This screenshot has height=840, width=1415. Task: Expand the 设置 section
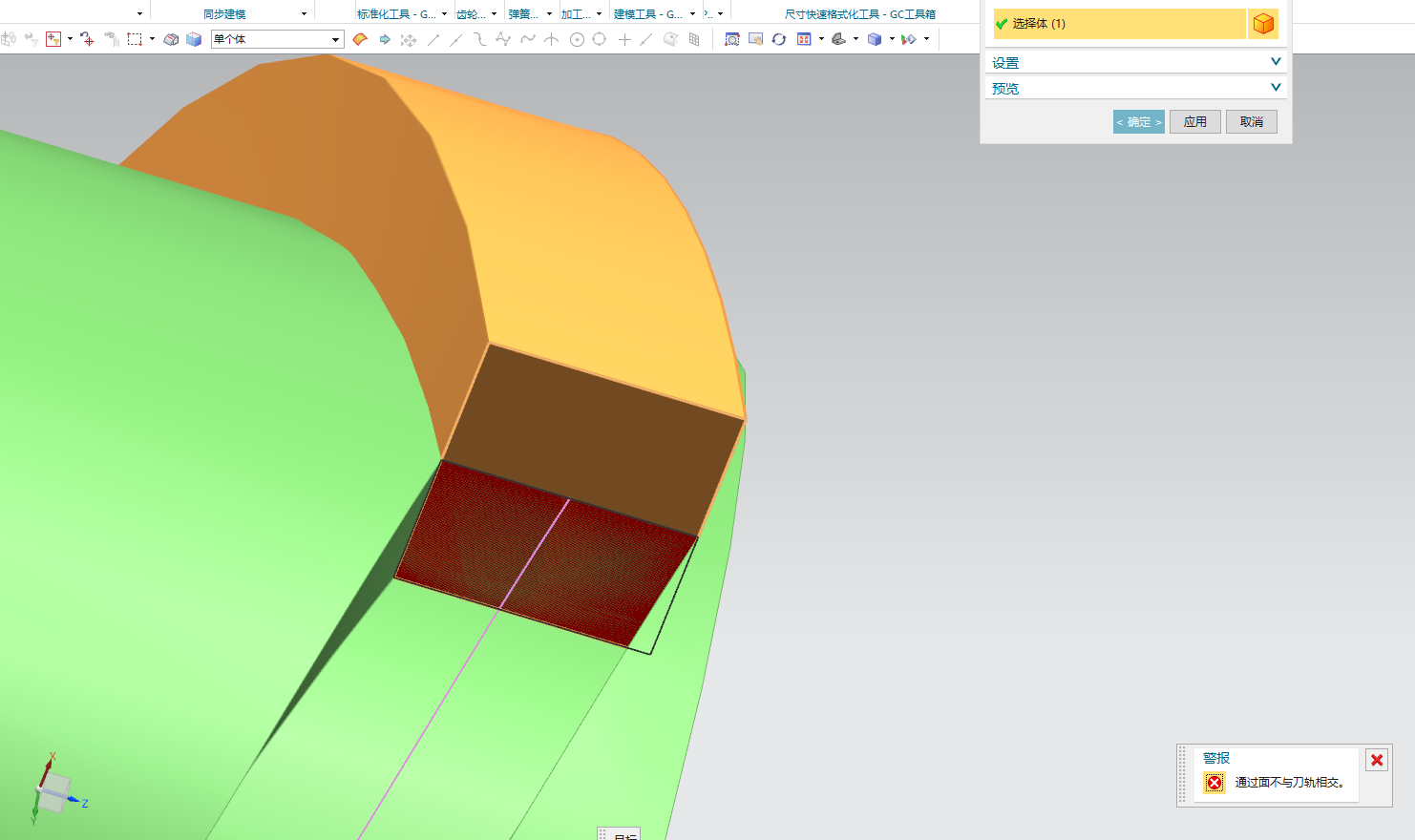[x=1136, y=63]
